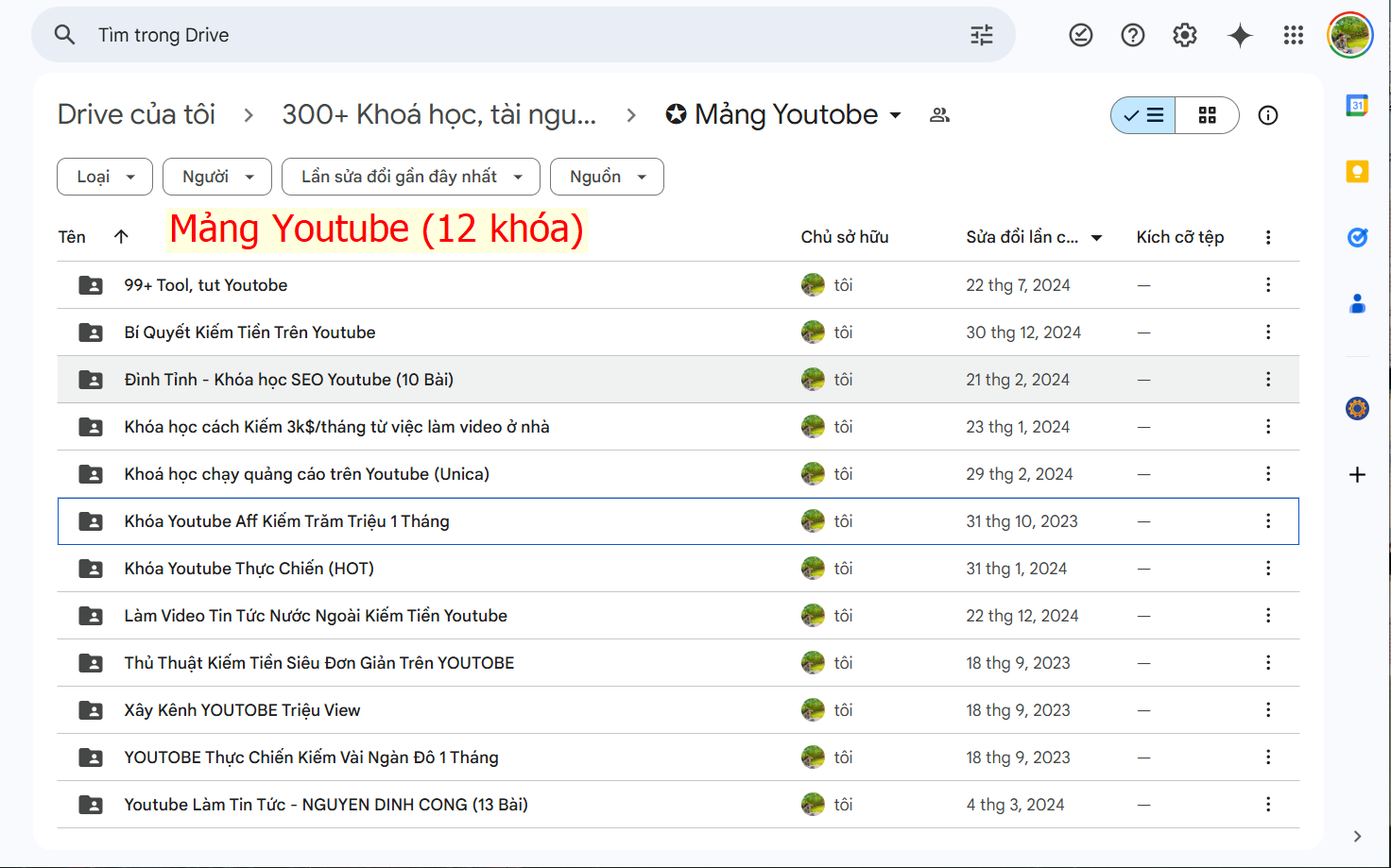Open the Loại filter dropdown
The width and height of the screenshot is (1391, 868).
tap(105, 177)
